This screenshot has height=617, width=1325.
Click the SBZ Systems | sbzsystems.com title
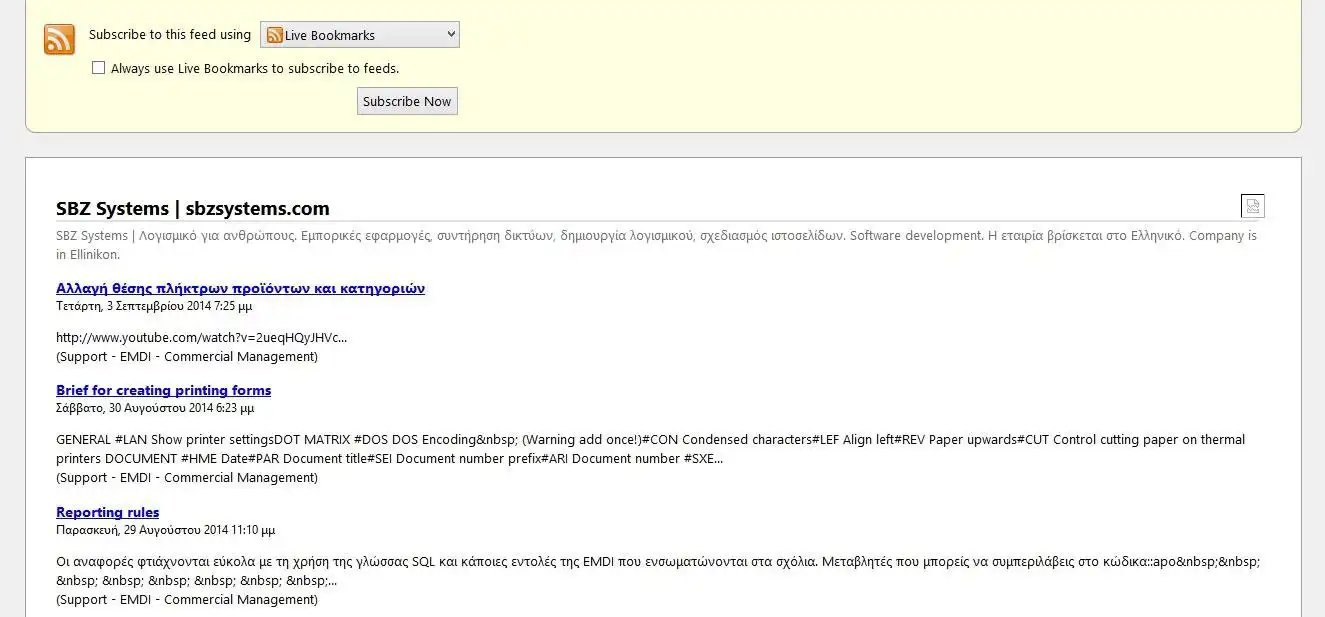193,208
